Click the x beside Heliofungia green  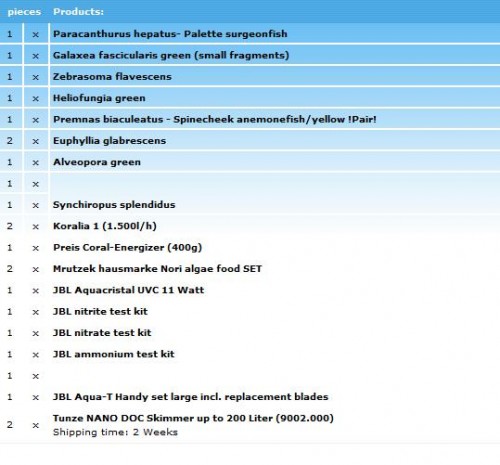[36, 99]
